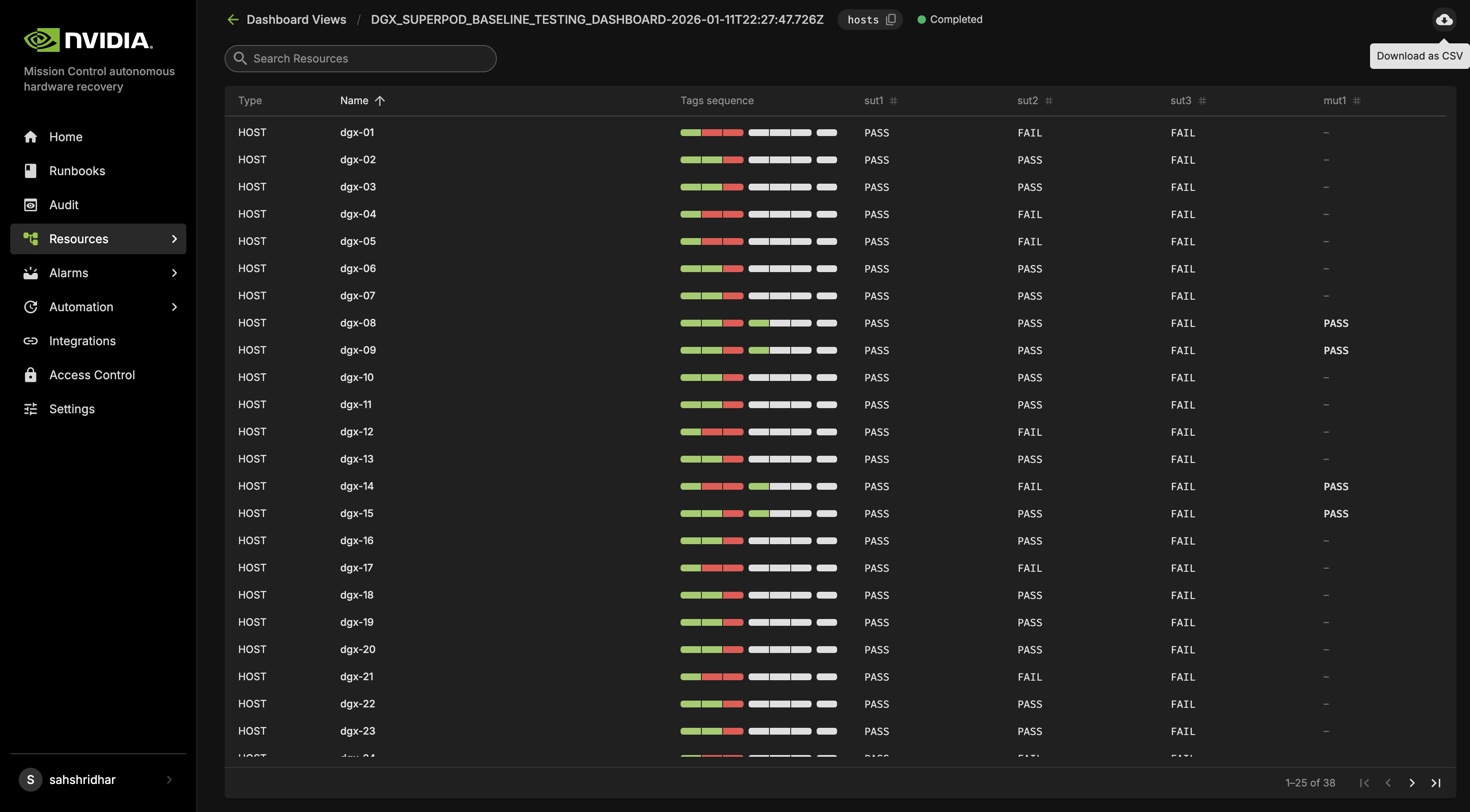Viewport: 1470px width, 812px height.
Task: Select the dgx-23 host name
Action: (358, 731)
